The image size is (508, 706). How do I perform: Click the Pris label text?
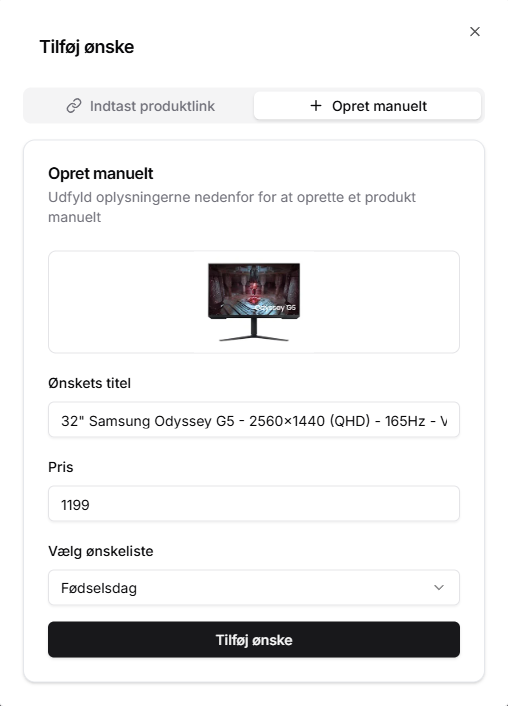tap(61, 467)
